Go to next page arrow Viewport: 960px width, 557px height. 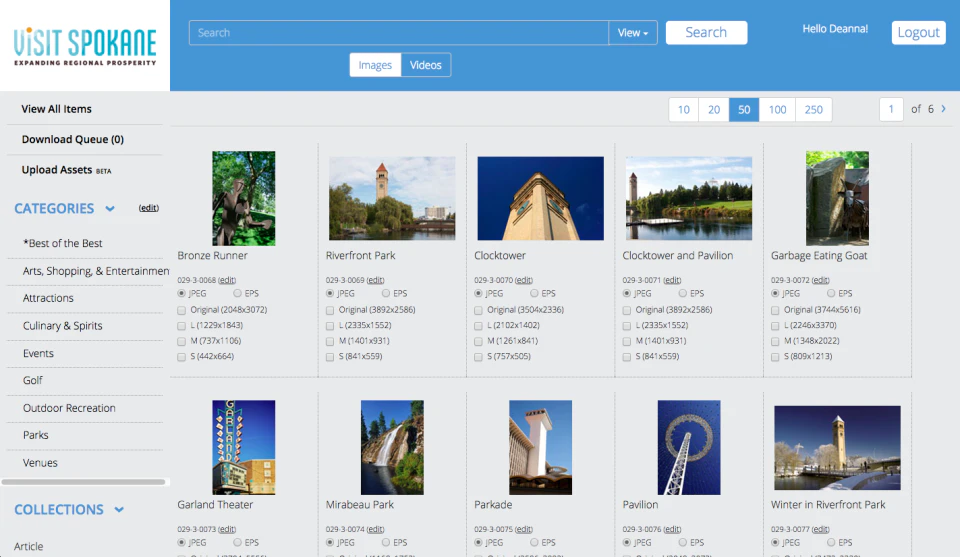click(x=943, y=109)
